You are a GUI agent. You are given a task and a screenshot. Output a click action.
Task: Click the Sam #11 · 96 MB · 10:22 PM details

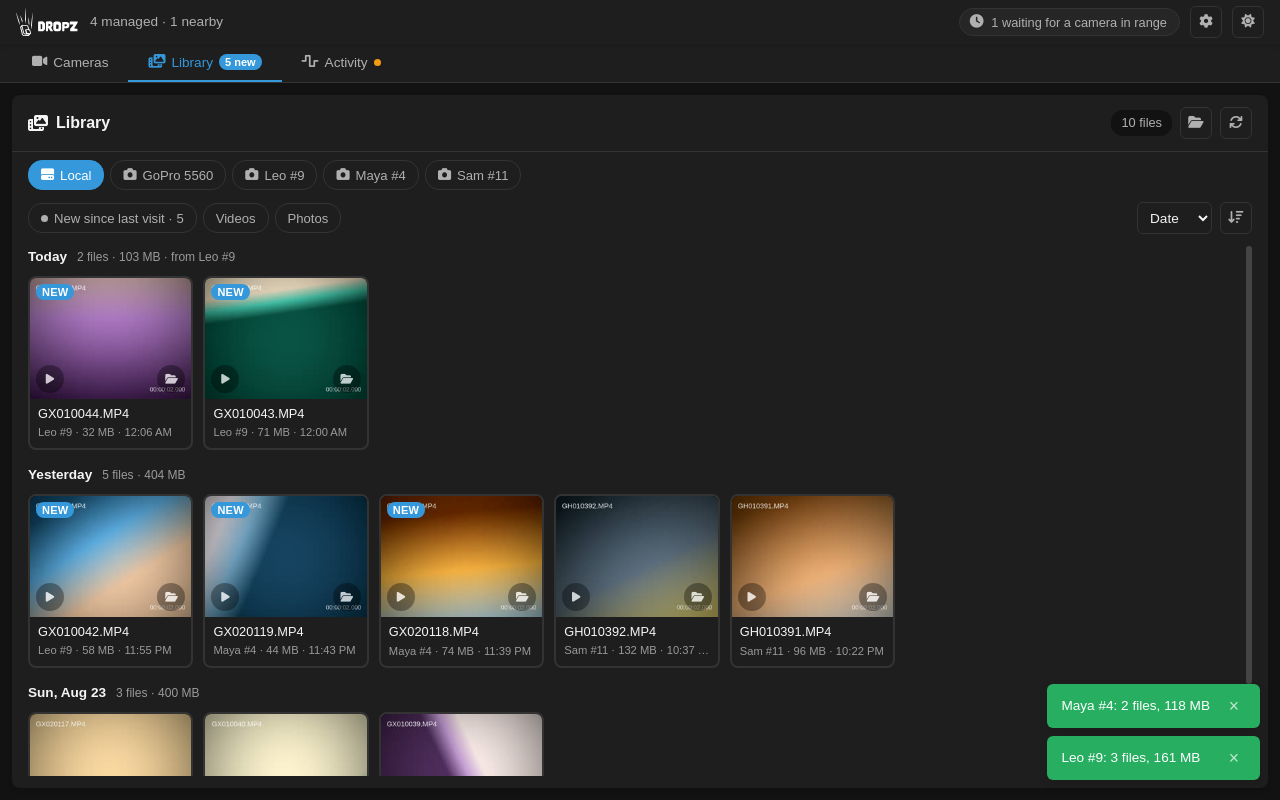click(x=812, y=651)
